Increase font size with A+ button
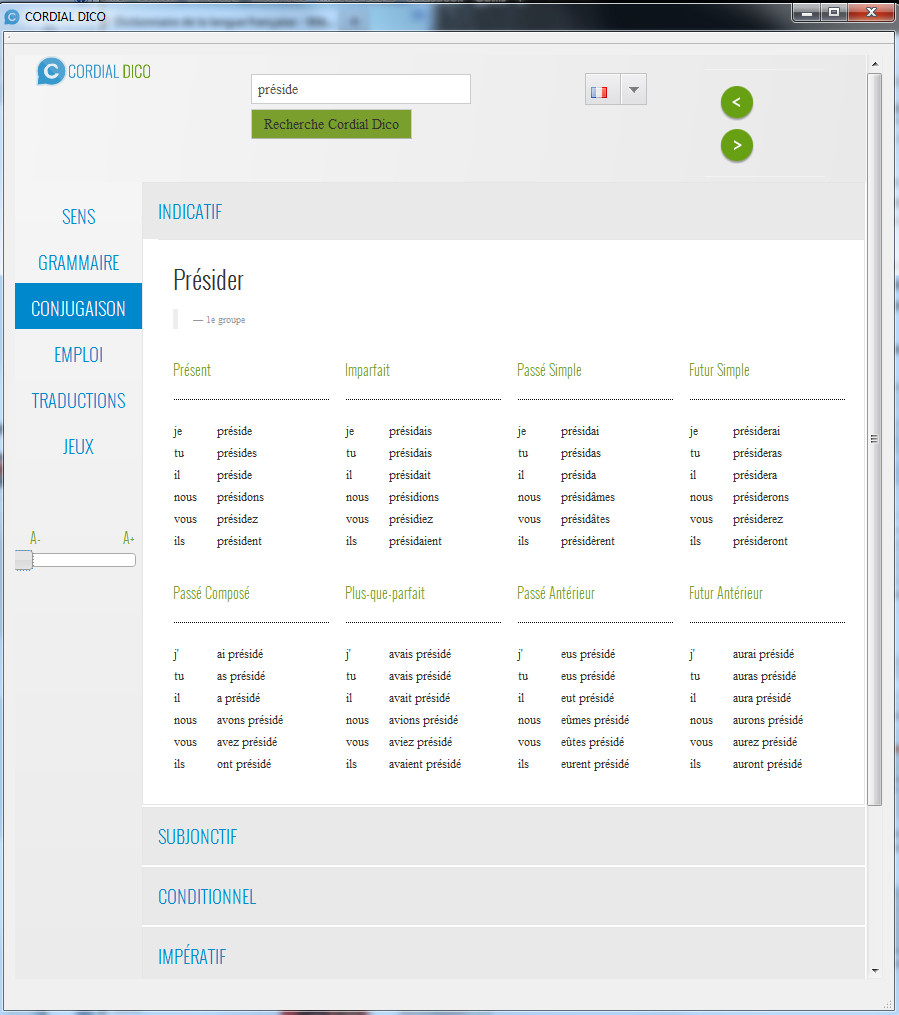 click(x=129, y=538)
